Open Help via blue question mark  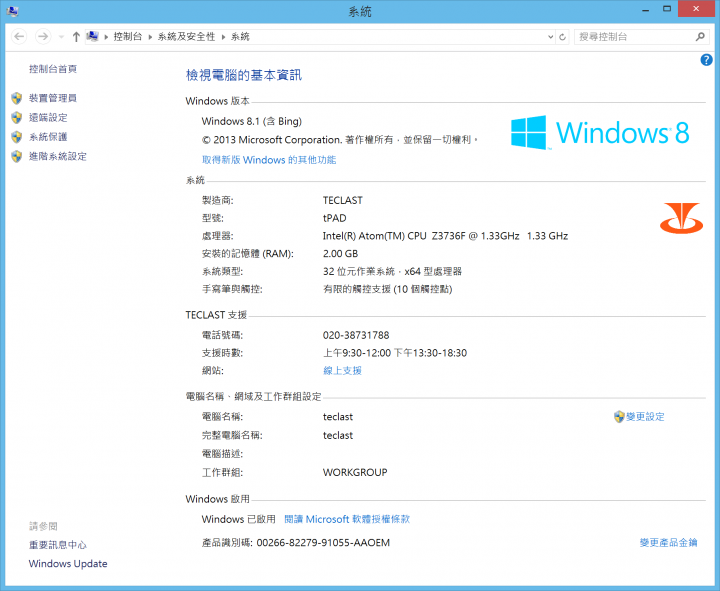[x=706, y=60]
